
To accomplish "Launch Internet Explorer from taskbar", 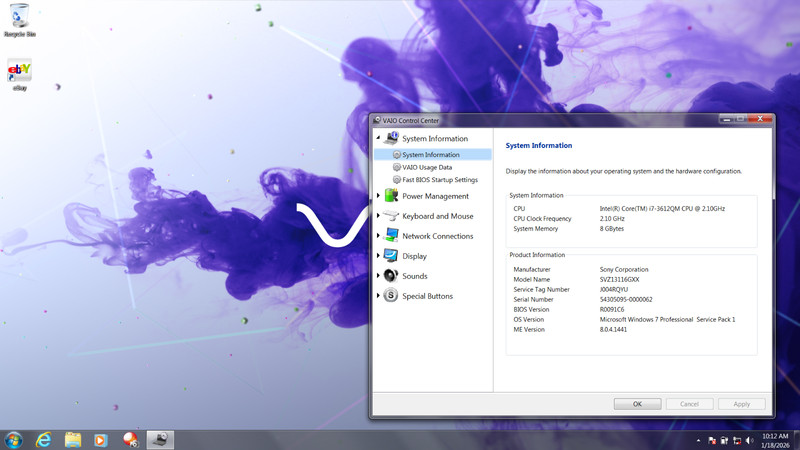I will (x=43, y=440).
